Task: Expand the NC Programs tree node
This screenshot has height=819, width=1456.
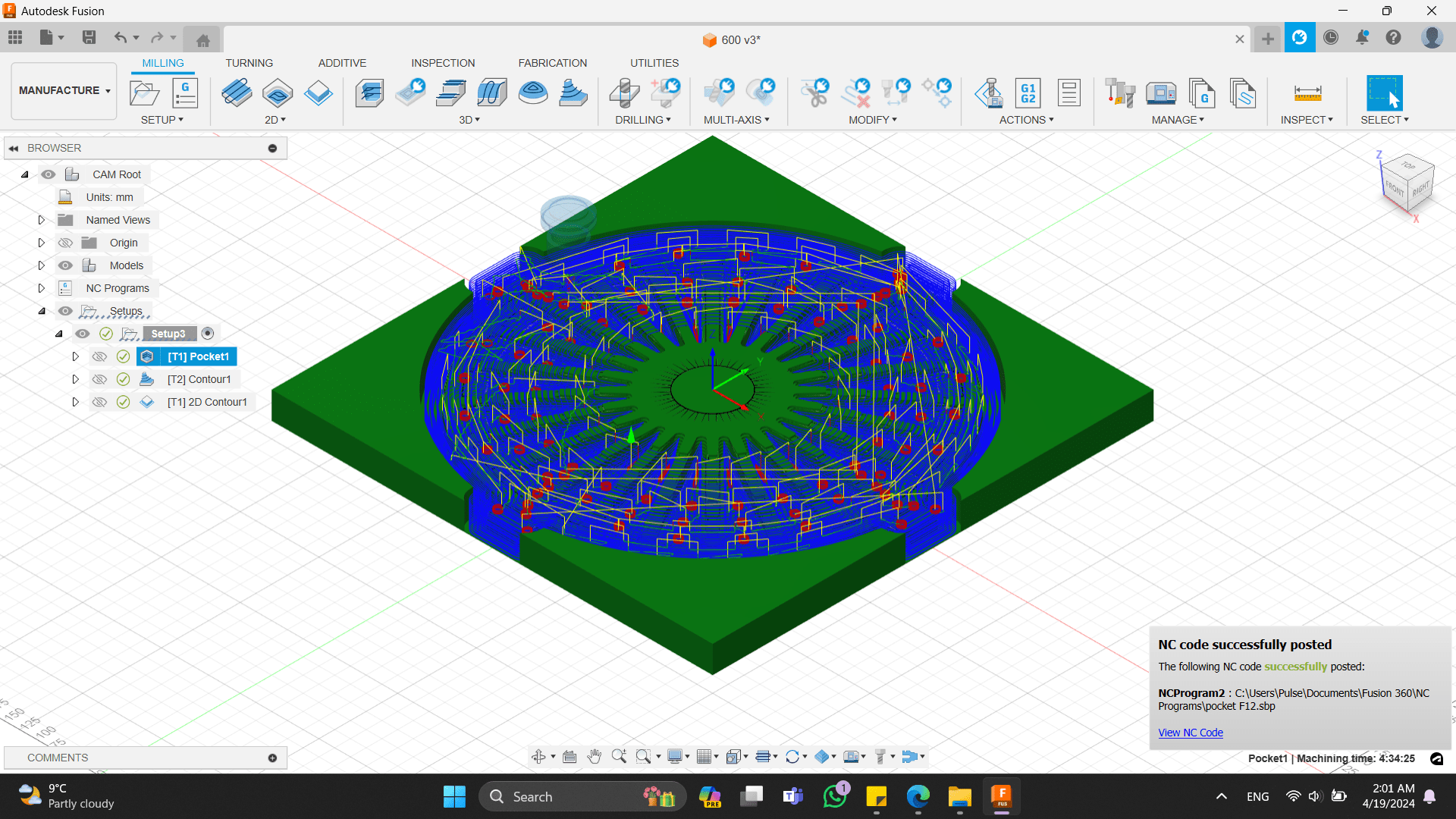Action: pyautogui.click(x=42, y=288)
